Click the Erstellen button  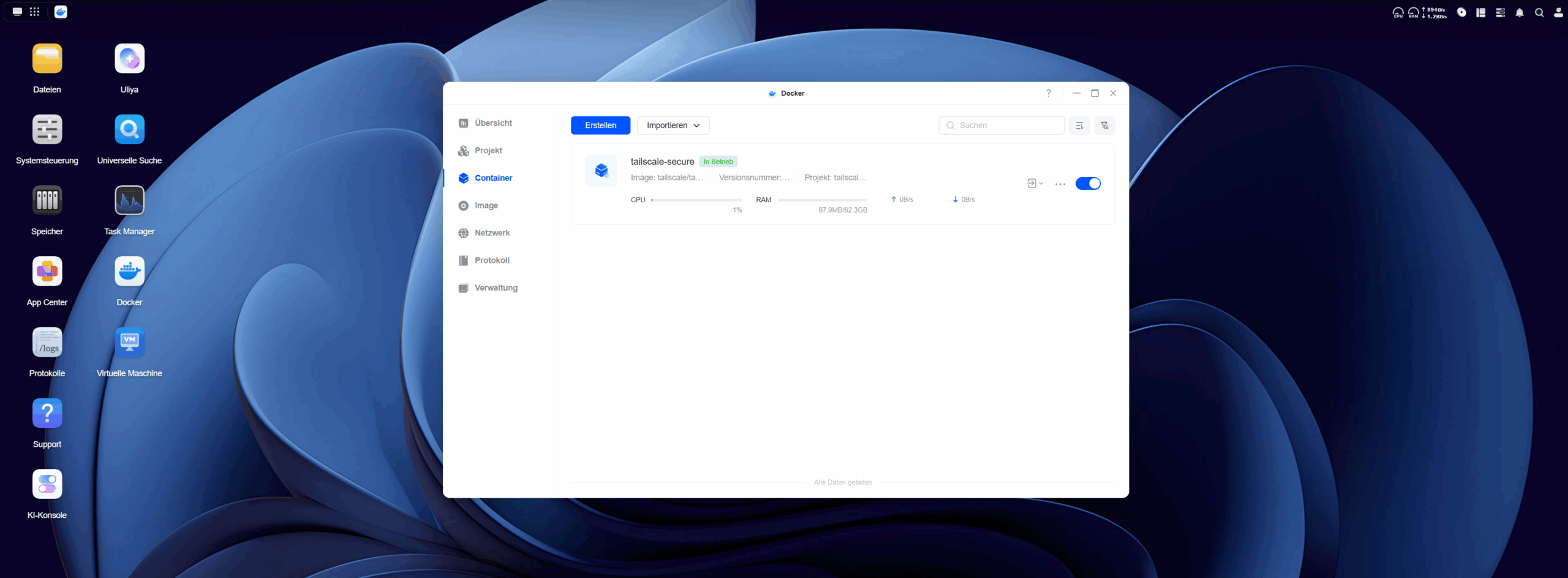point(600,126)
